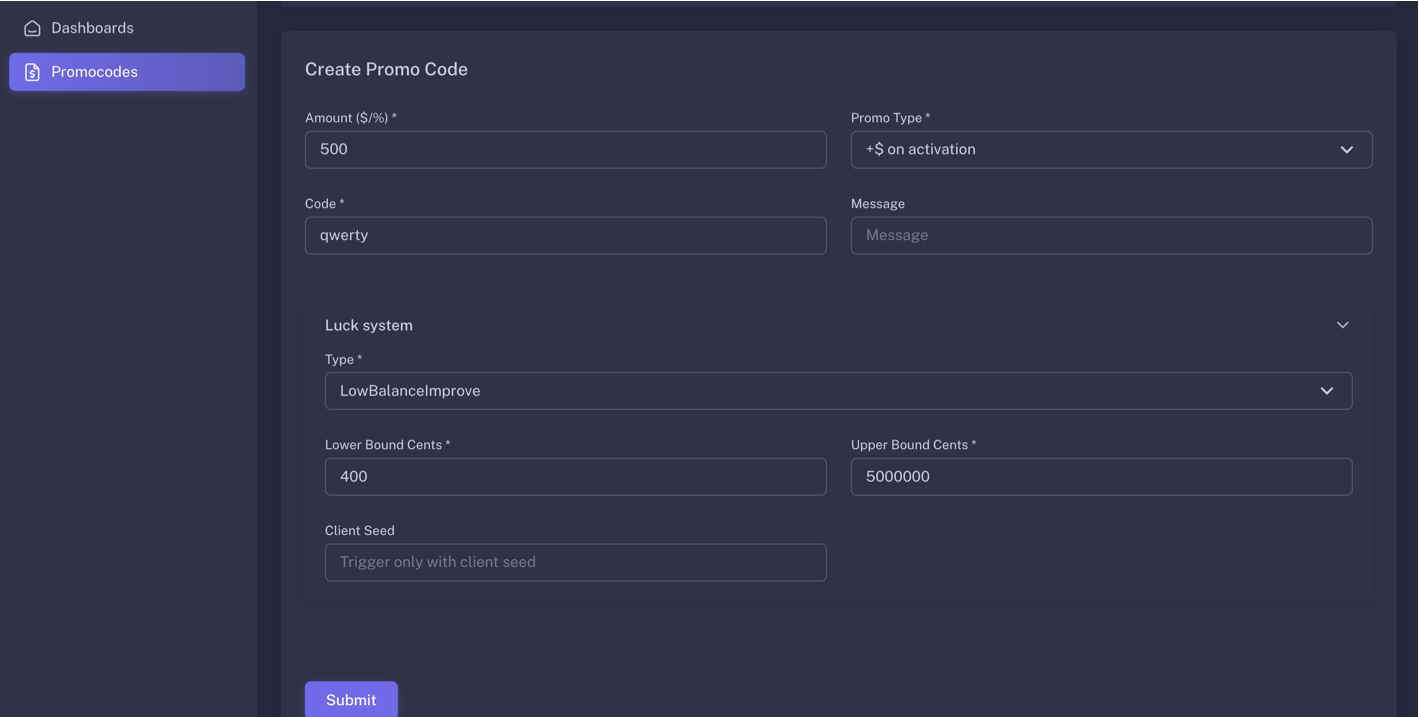
Task: Open the Promo Type dropdown
Action: click(x=1111, y=150)
